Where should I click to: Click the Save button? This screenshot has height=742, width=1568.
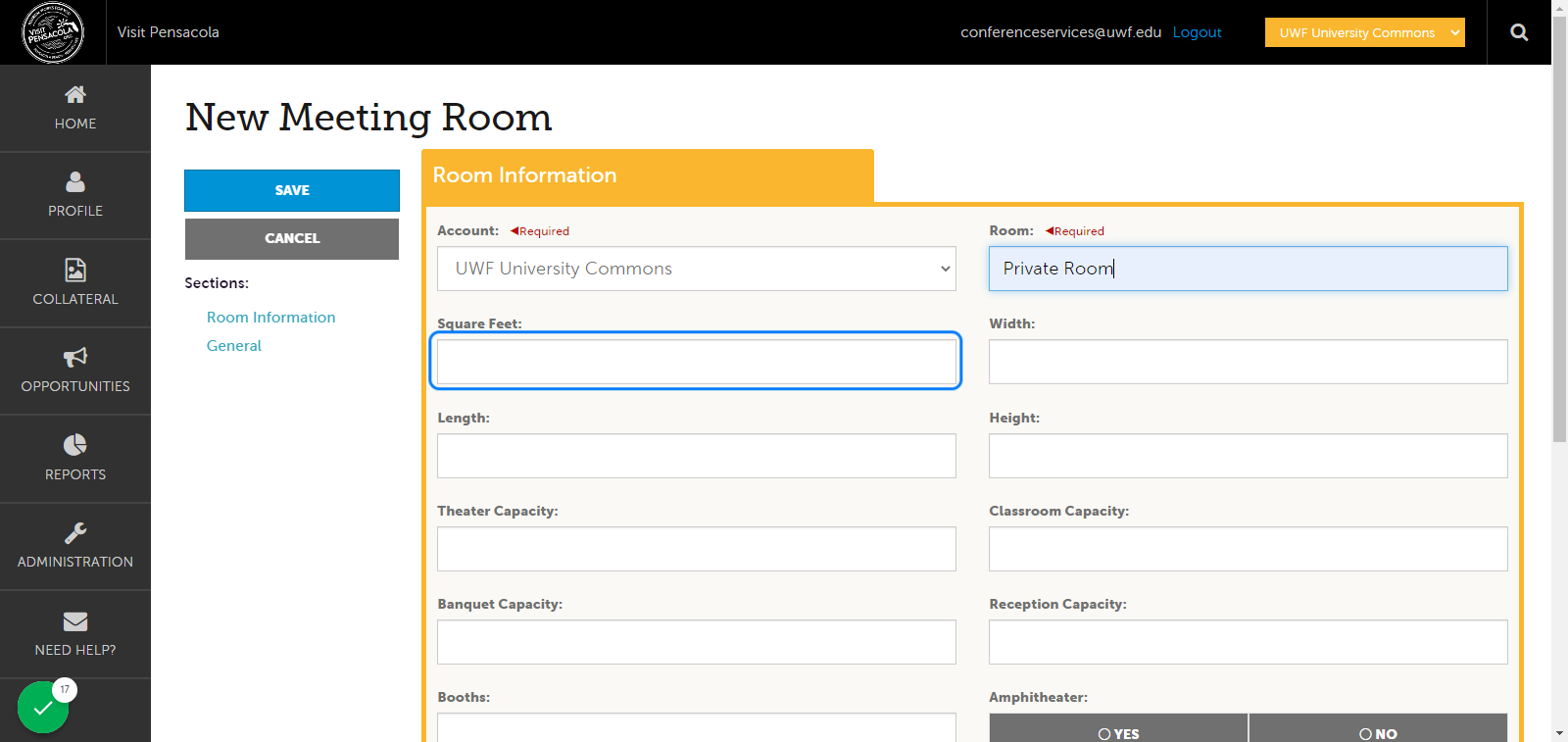click(x=292, y=190)
